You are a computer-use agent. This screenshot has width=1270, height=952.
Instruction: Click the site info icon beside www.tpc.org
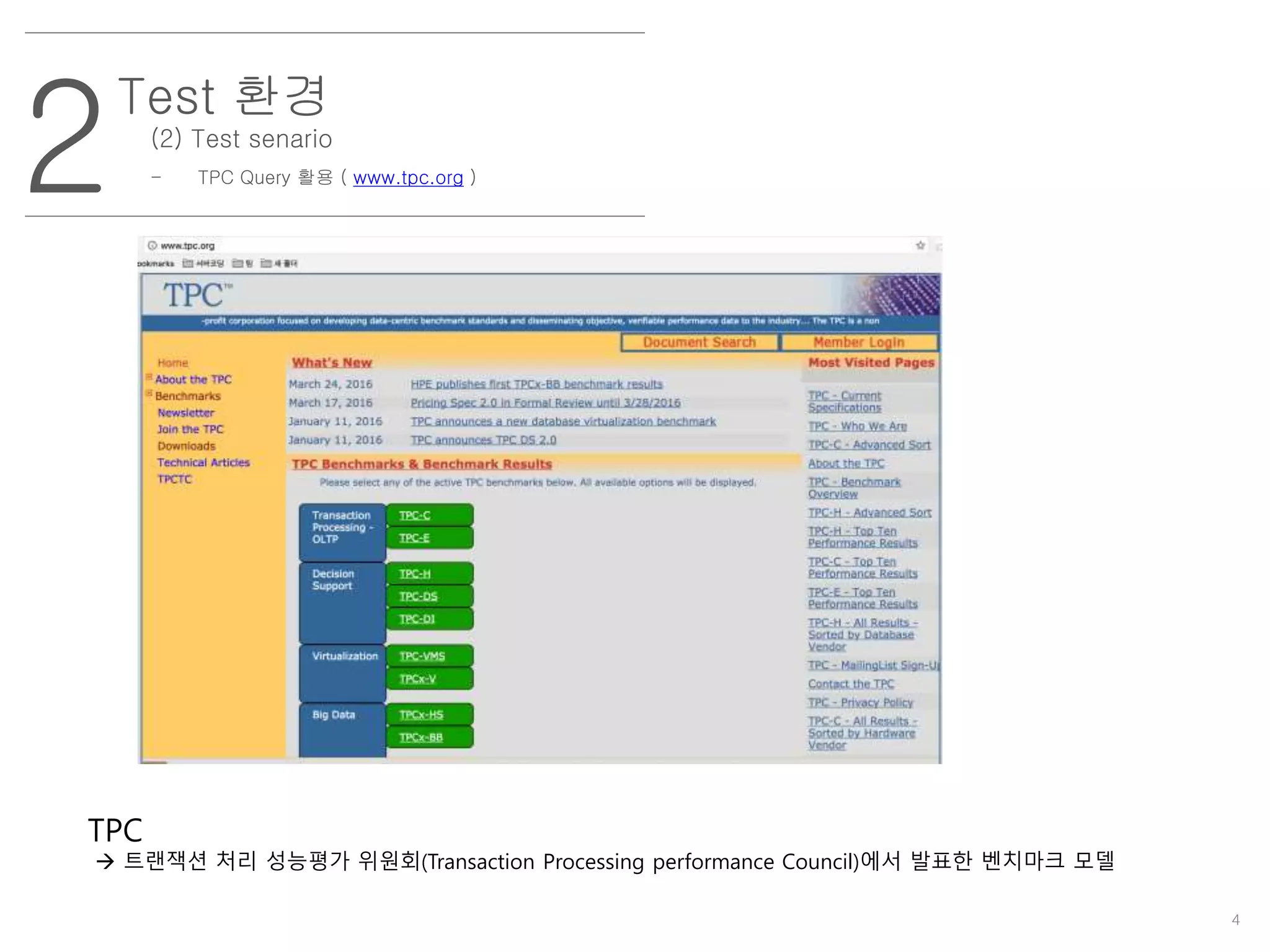153,245
